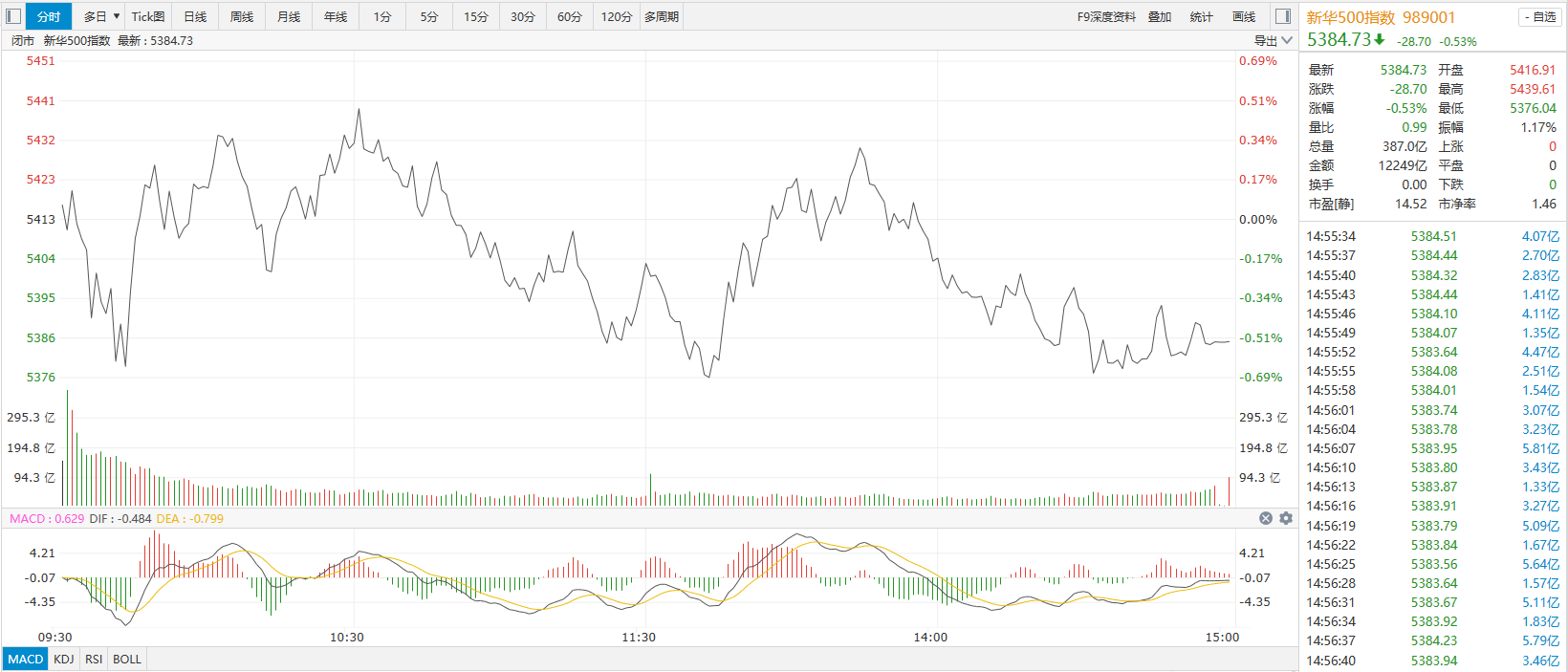This screenshot has height=672, width=1568.
Task: Open the 多周期 multi-period view
Action: (x=662, y=16)
